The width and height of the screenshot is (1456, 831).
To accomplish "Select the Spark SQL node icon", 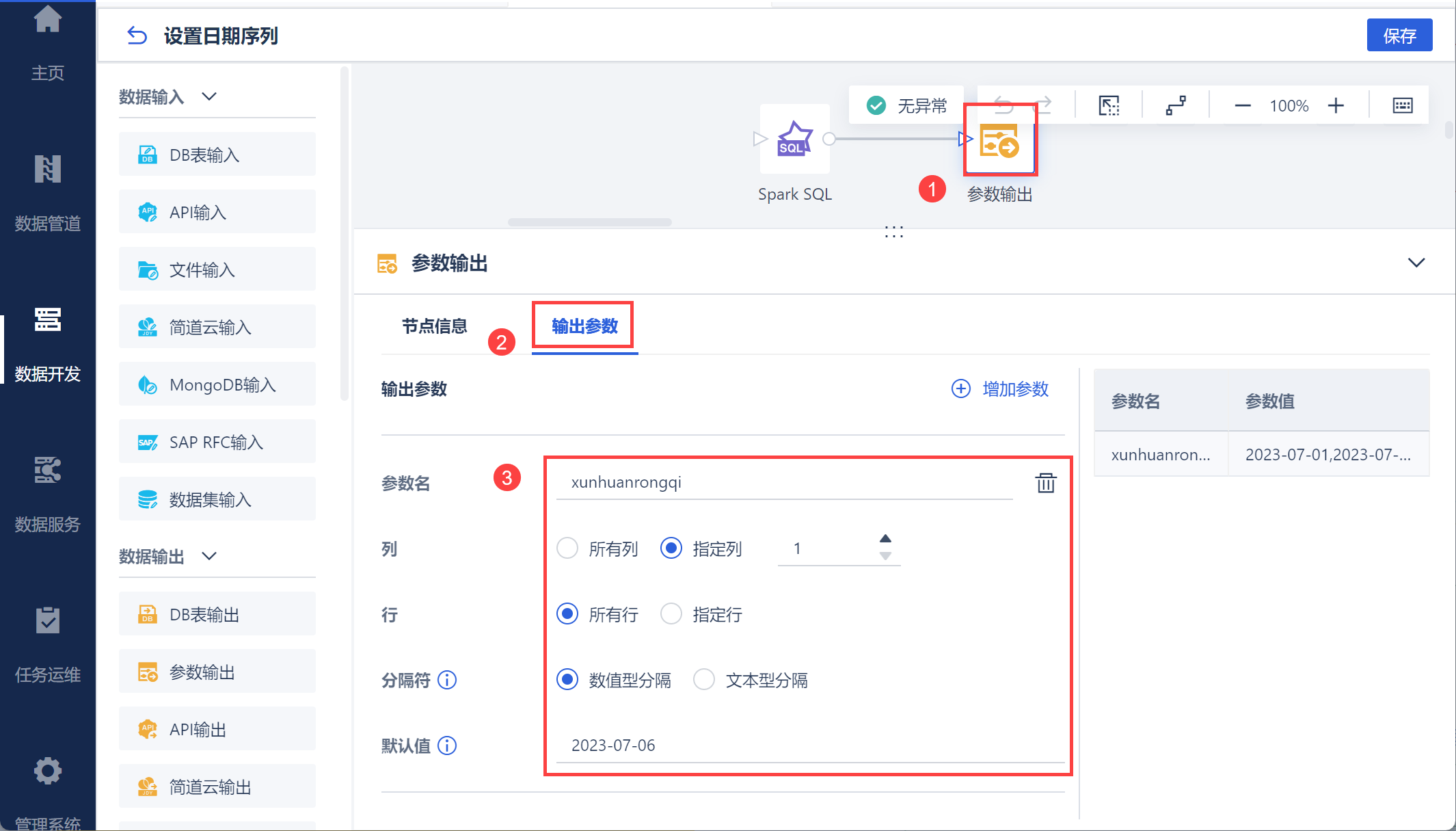I will (794, 140).
